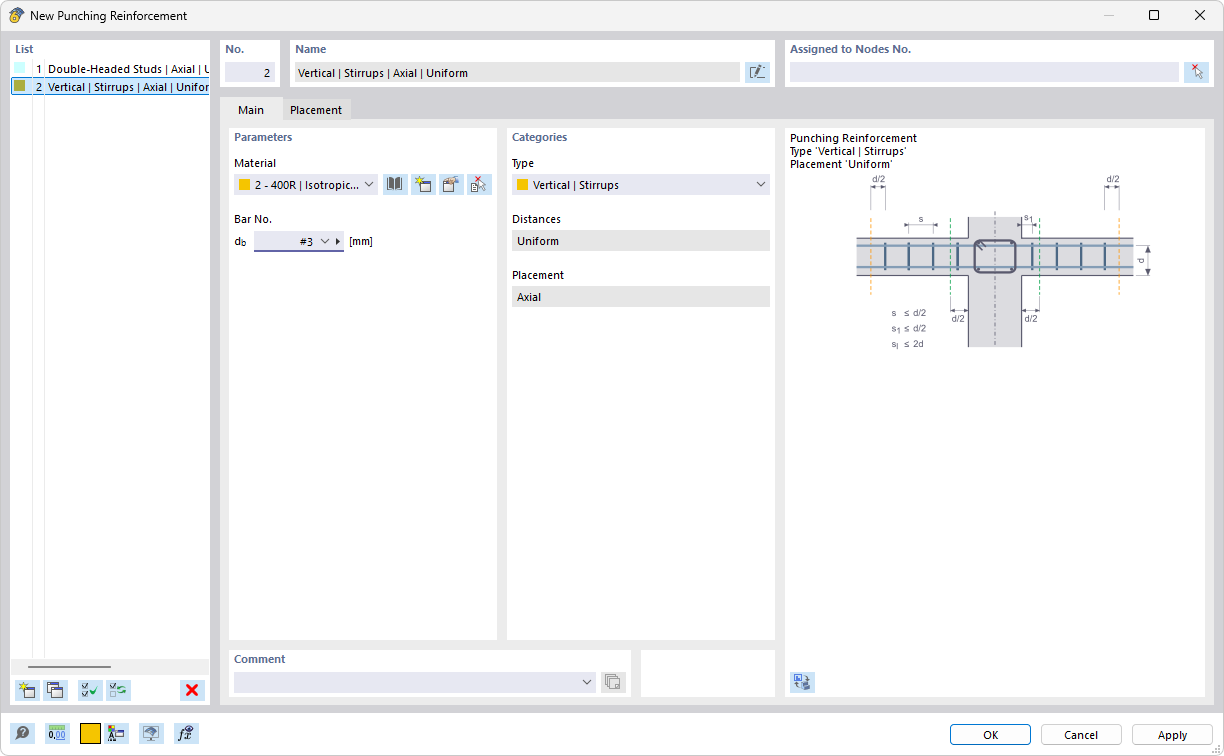Delete the selected list item with red X
The width and height of the screenshot is (1224, 756).
192,690
